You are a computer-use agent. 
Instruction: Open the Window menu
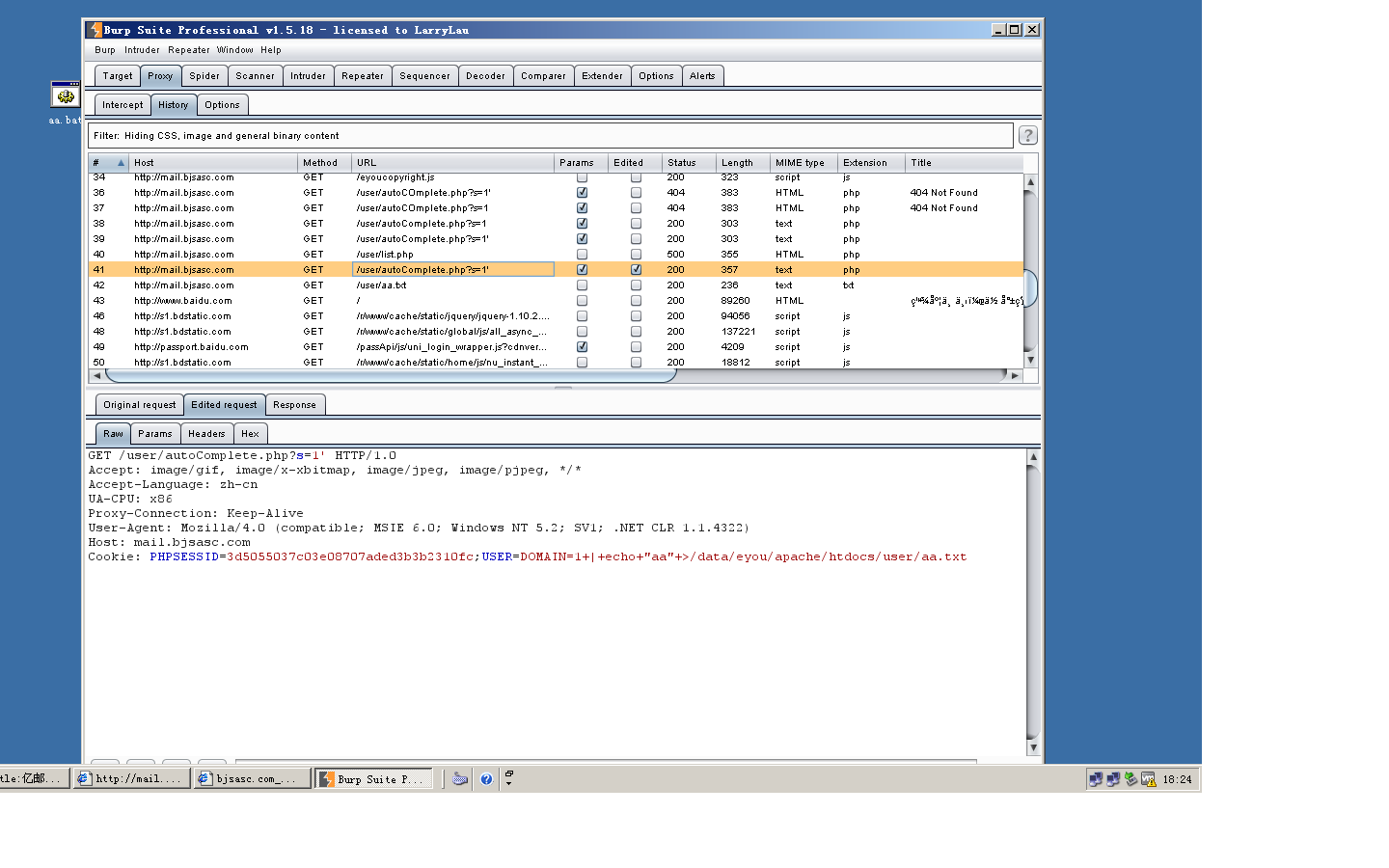click(235, 50)
